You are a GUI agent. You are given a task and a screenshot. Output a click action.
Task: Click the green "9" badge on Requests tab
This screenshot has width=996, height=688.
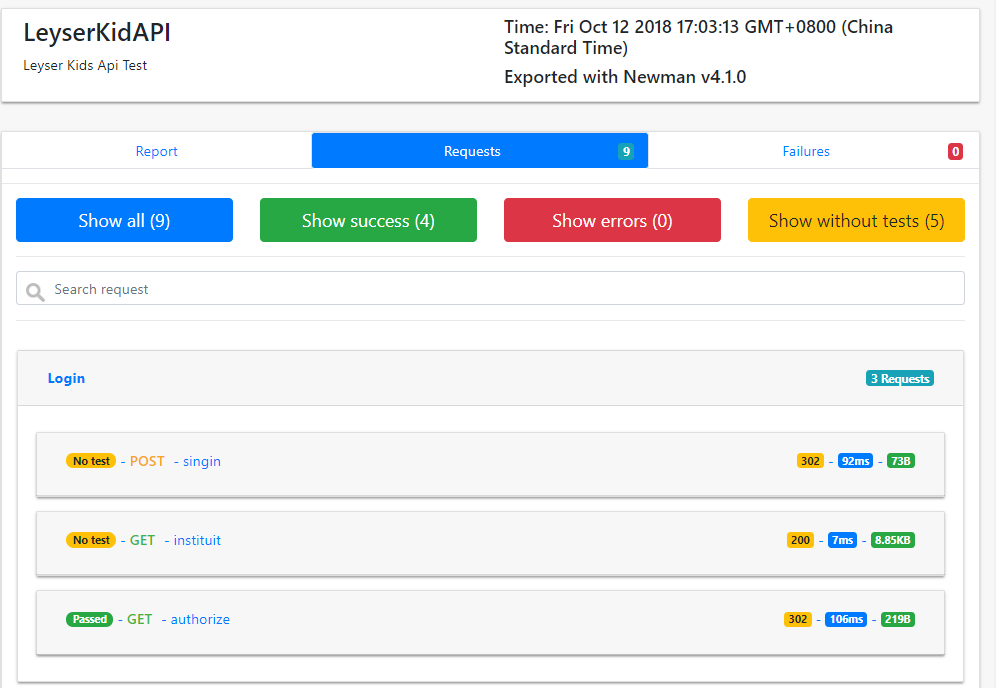[626, 151]
